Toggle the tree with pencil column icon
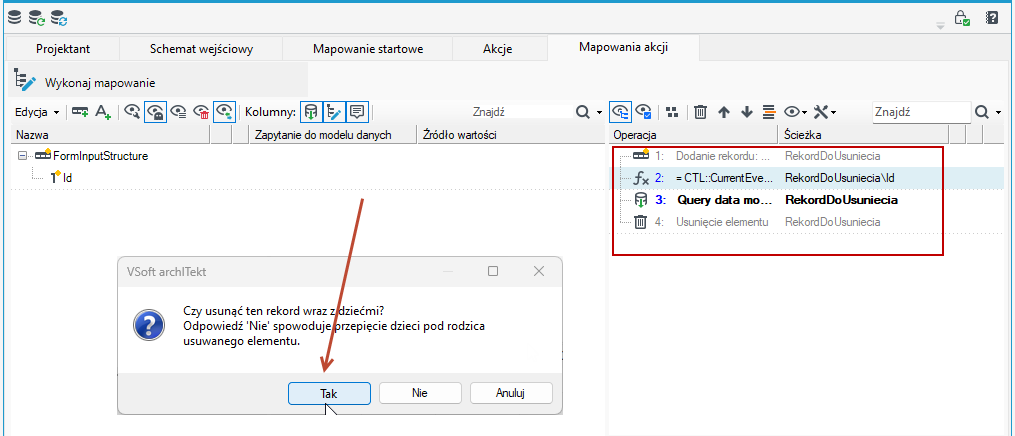Image resolution: width=1015 pixels, height=436 pixels. tap(334, 112)
